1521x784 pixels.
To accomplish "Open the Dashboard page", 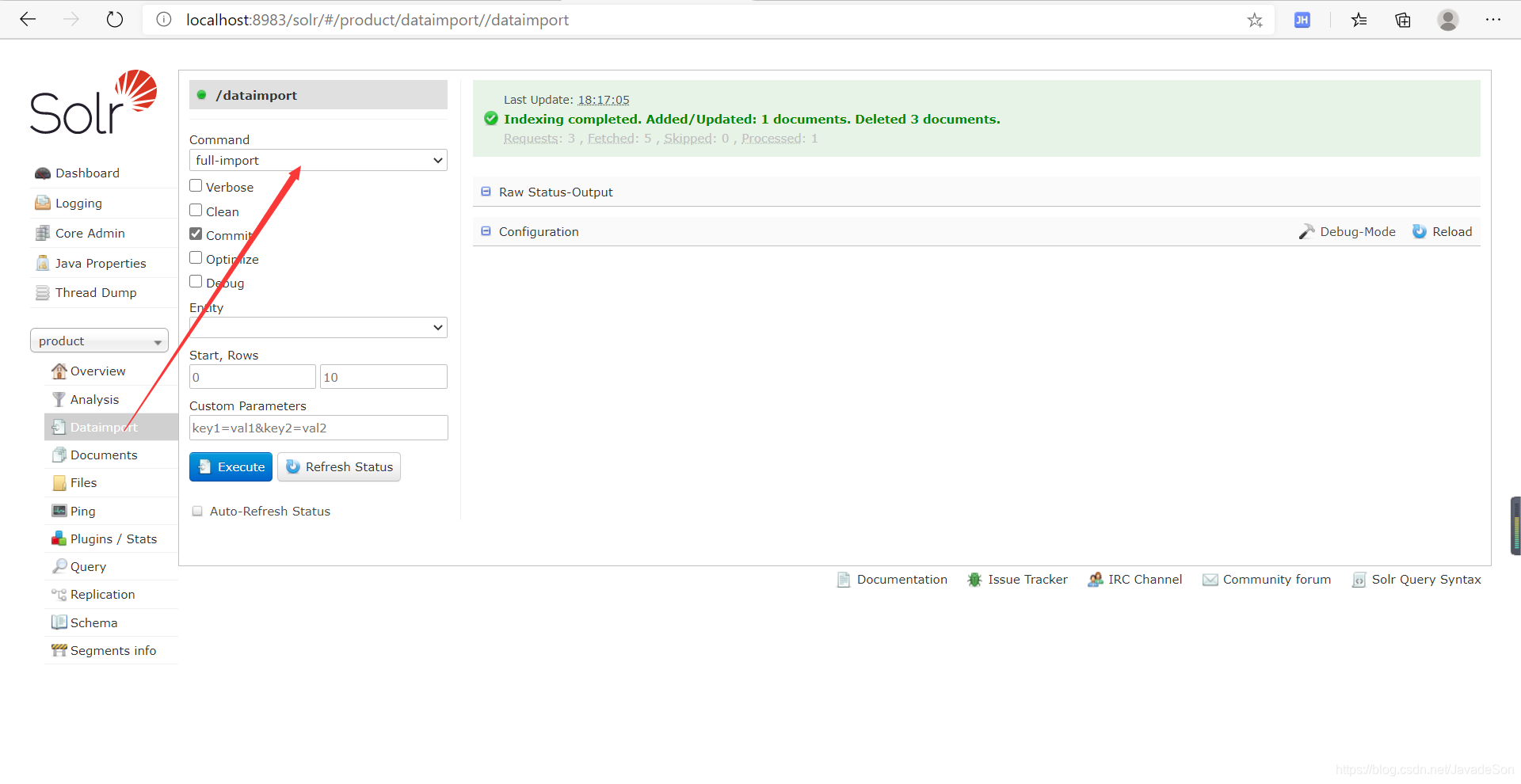I will 87,173.
